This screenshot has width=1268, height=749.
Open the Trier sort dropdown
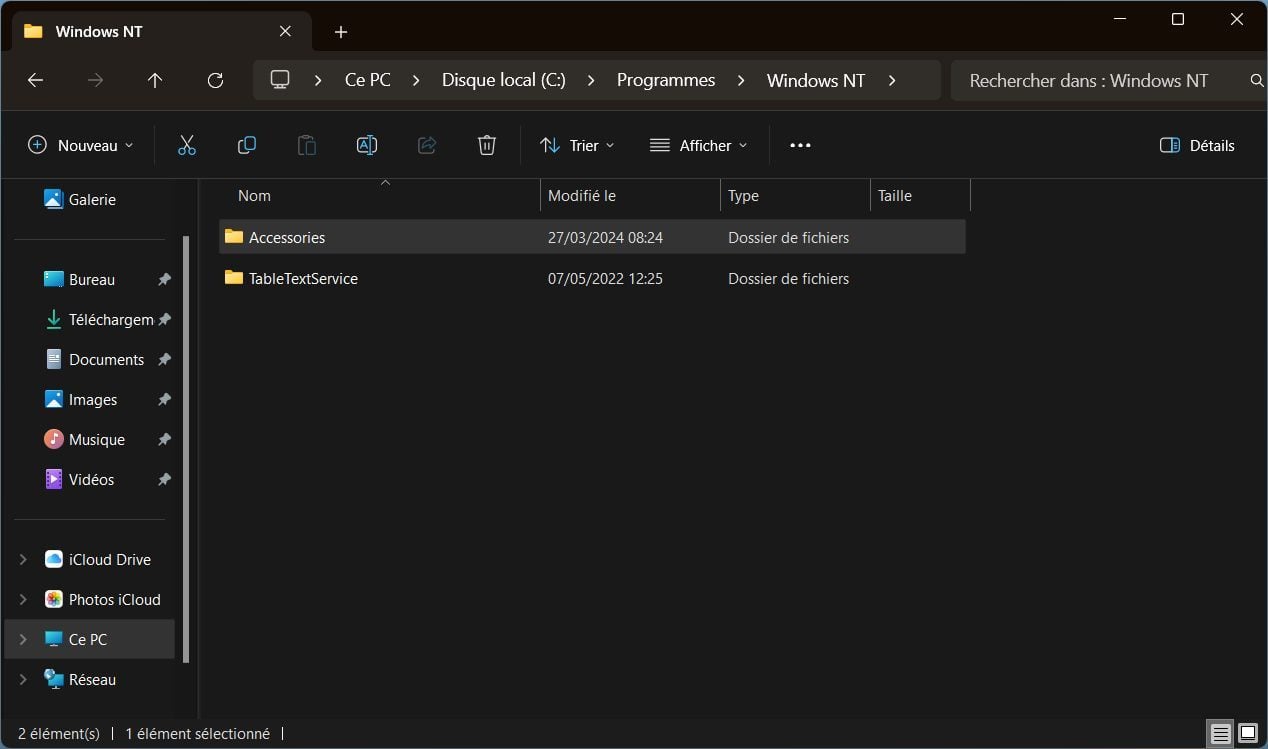(x=577, y=145)
